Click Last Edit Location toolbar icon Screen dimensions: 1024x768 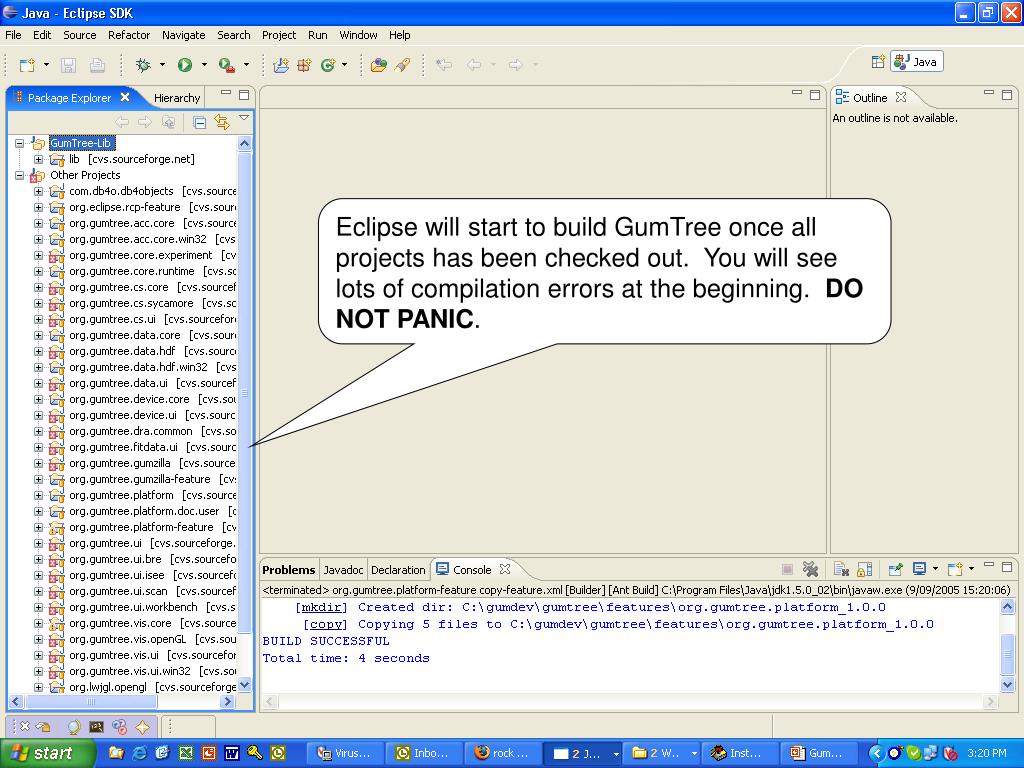444,65
